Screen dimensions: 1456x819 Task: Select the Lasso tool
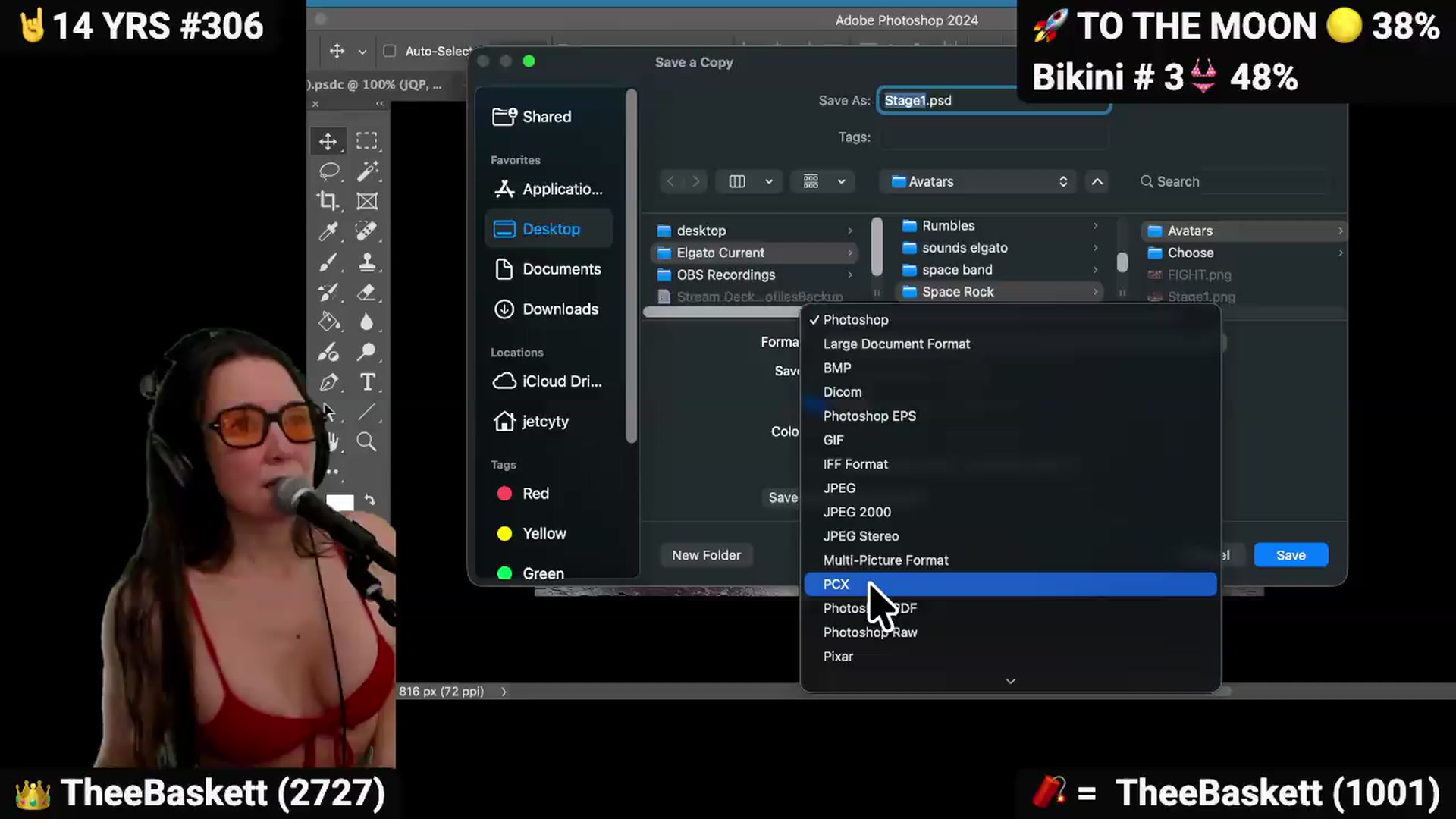point(328,171)
